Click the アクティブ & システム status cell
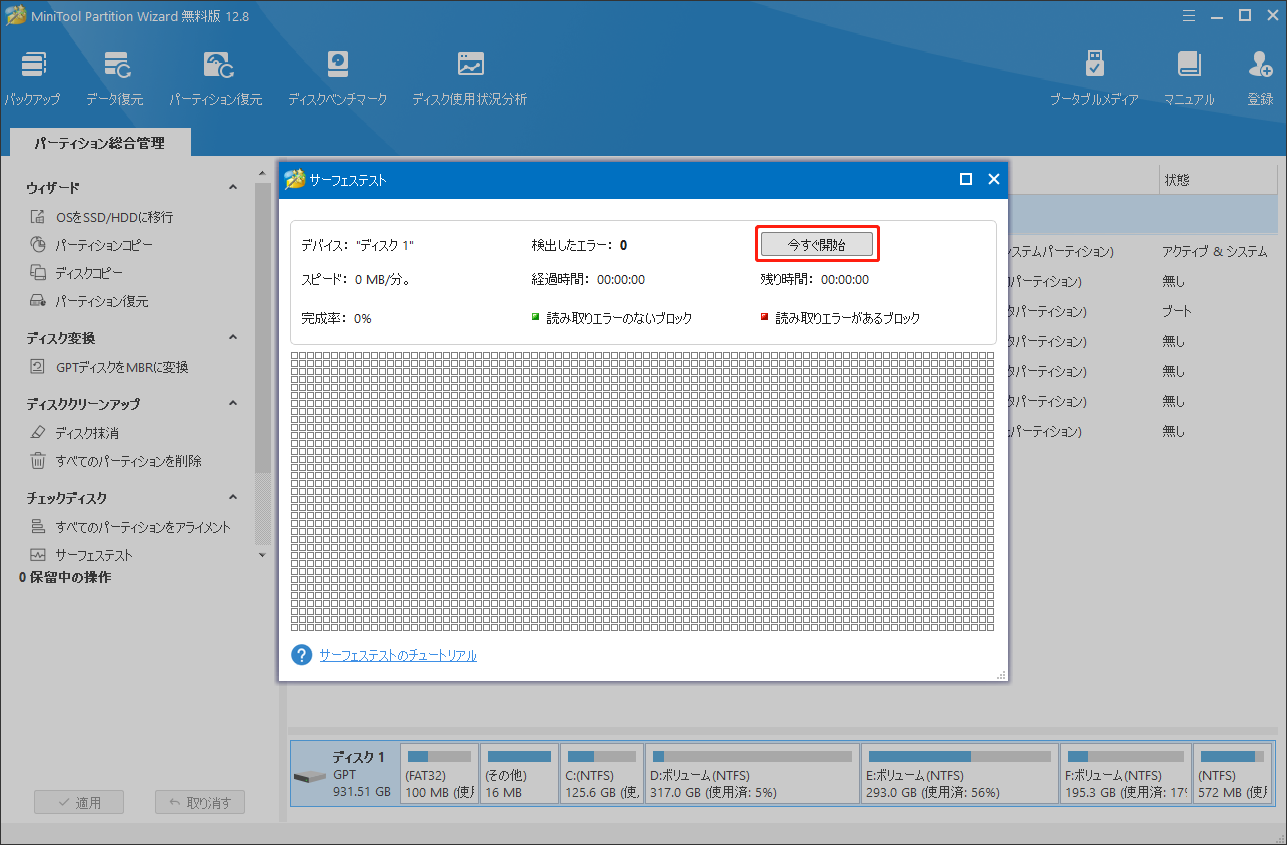This screenshot has width=1287, height=845. [1214, 252]
